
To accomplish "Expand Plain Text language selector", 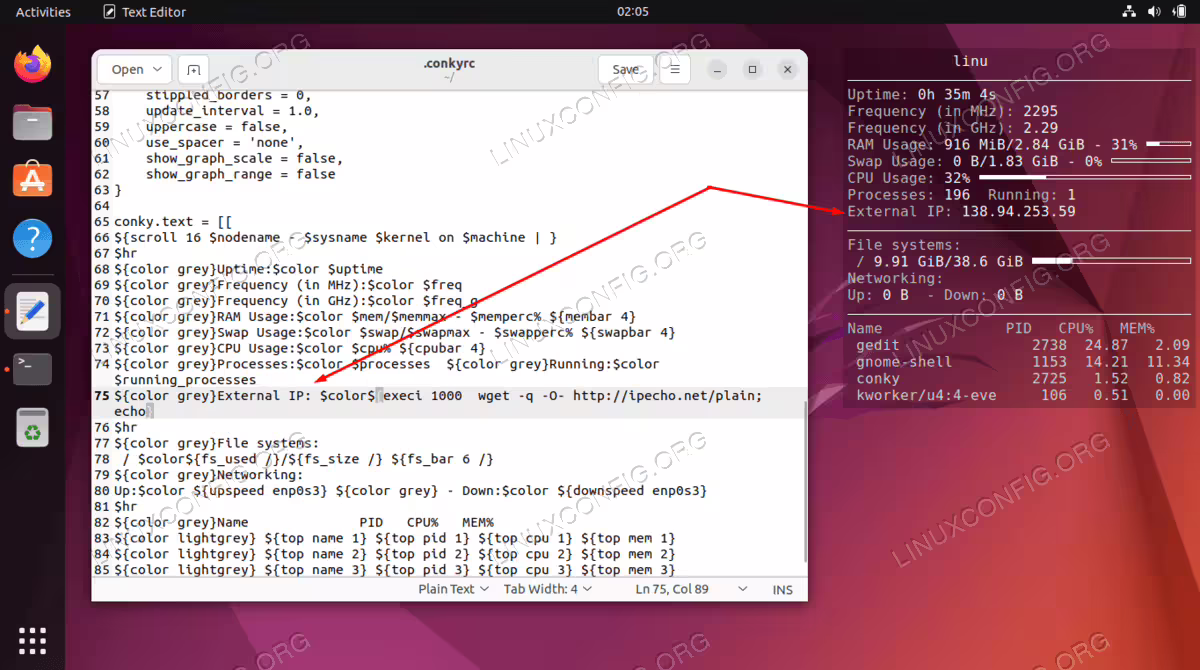I will (x=453, y=589).
